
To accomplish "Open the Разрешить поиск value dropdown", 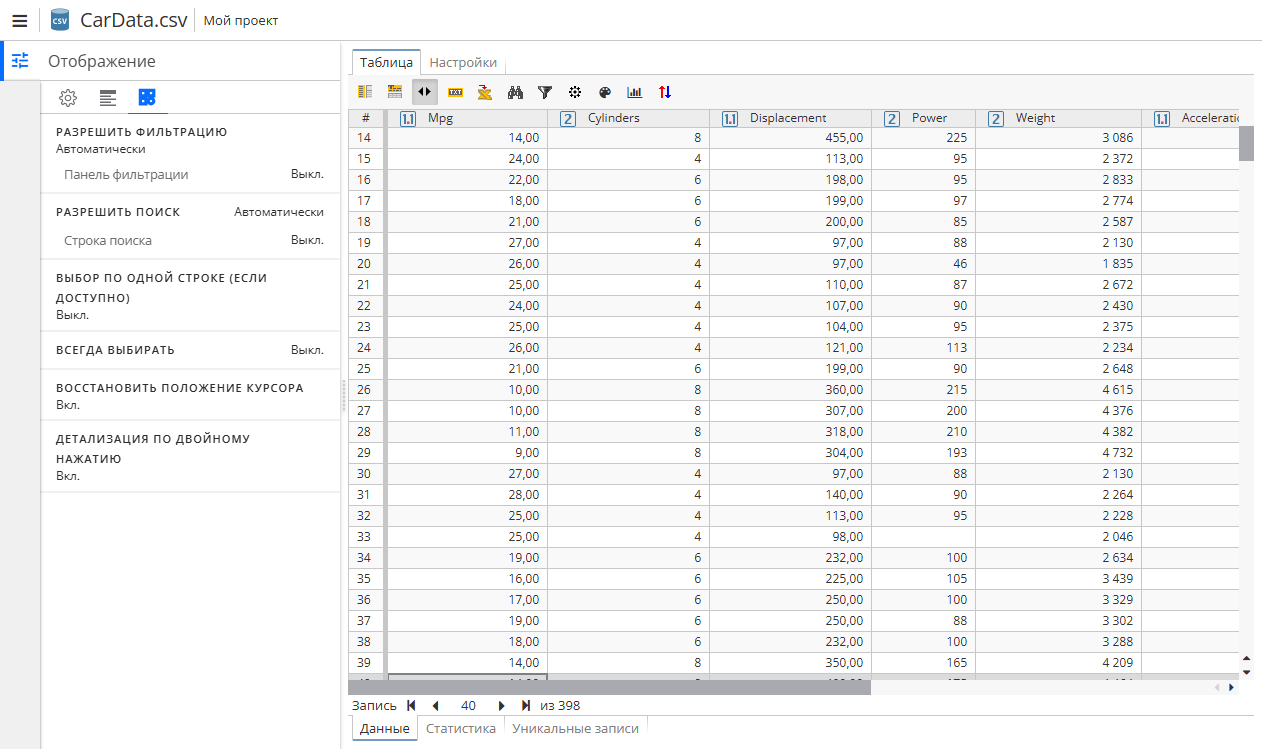I will coord(279,212).
